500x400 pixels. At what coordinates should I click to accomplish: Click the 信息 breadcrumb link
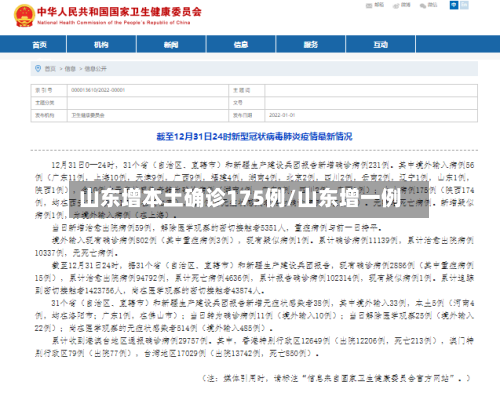point(70,69)
